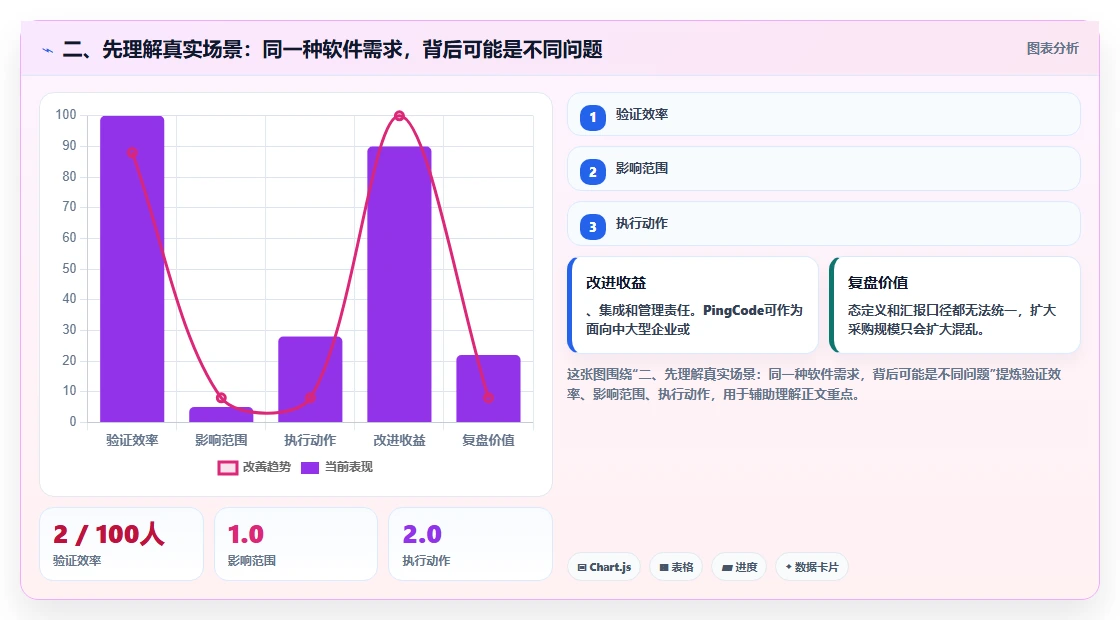Click the 改进收益 info card
Viewport: 1120px width, 620px height.
692,305
